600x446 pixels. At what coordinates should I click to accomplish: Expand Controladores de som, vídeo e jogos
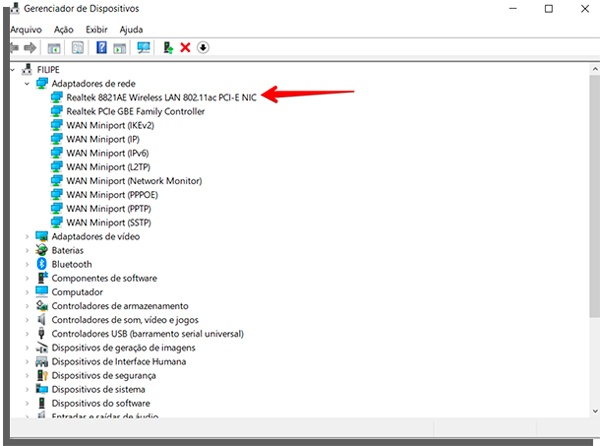click(x=27, y=320)
